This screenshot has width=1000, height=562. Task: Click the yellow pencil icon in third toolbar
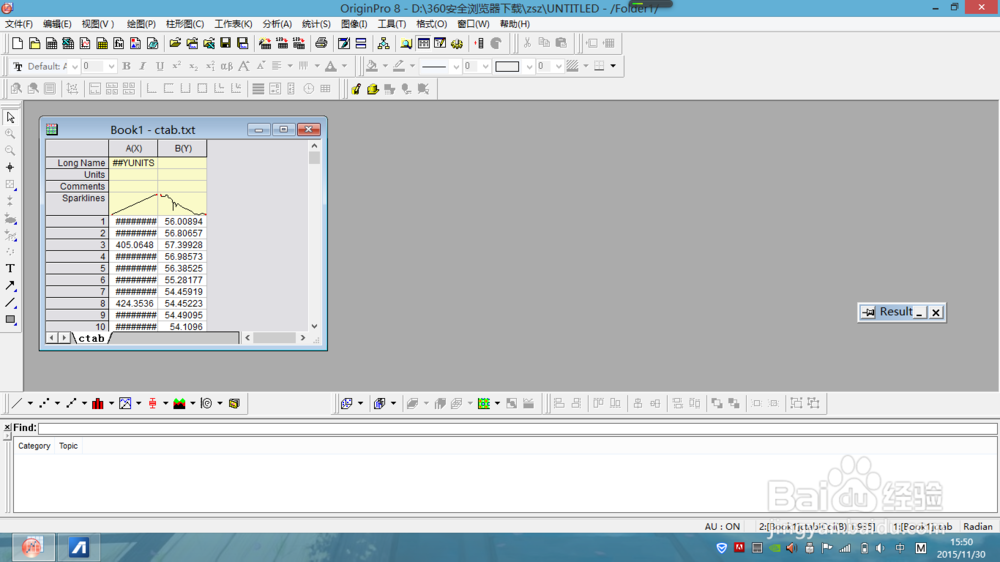point(356,89)
